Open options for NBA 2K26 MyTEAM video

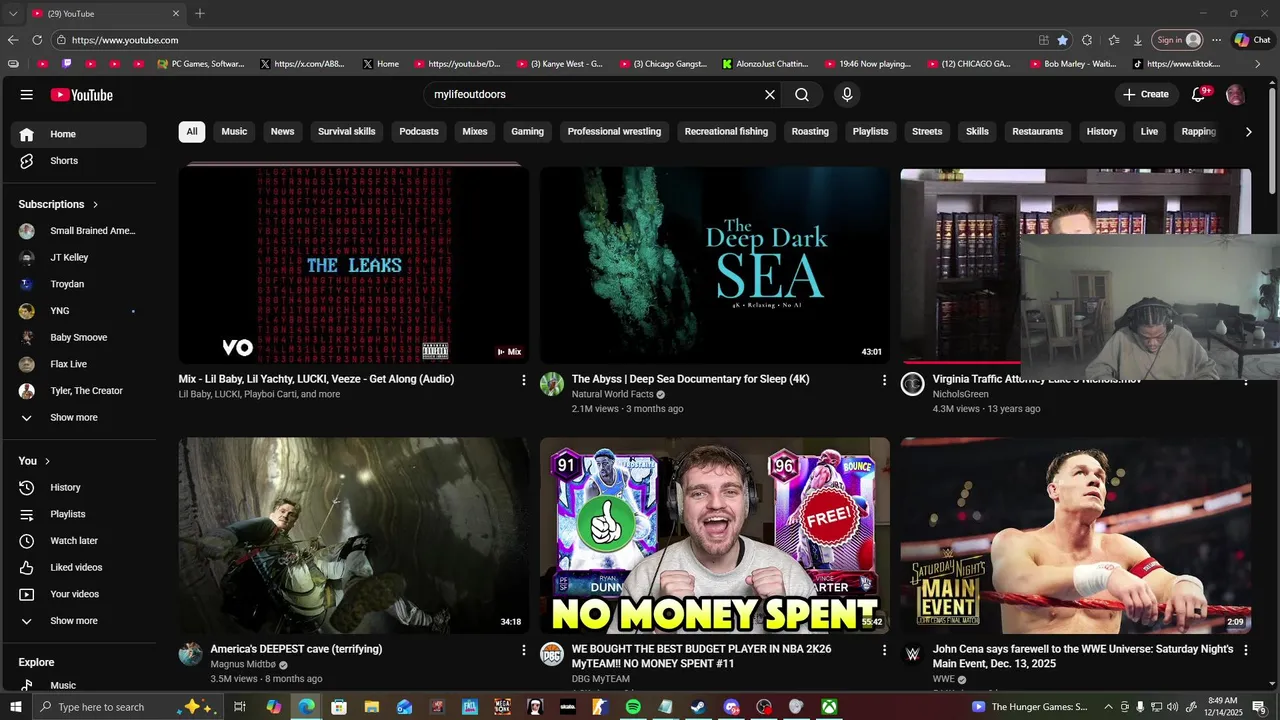click(x=884, y=650)
